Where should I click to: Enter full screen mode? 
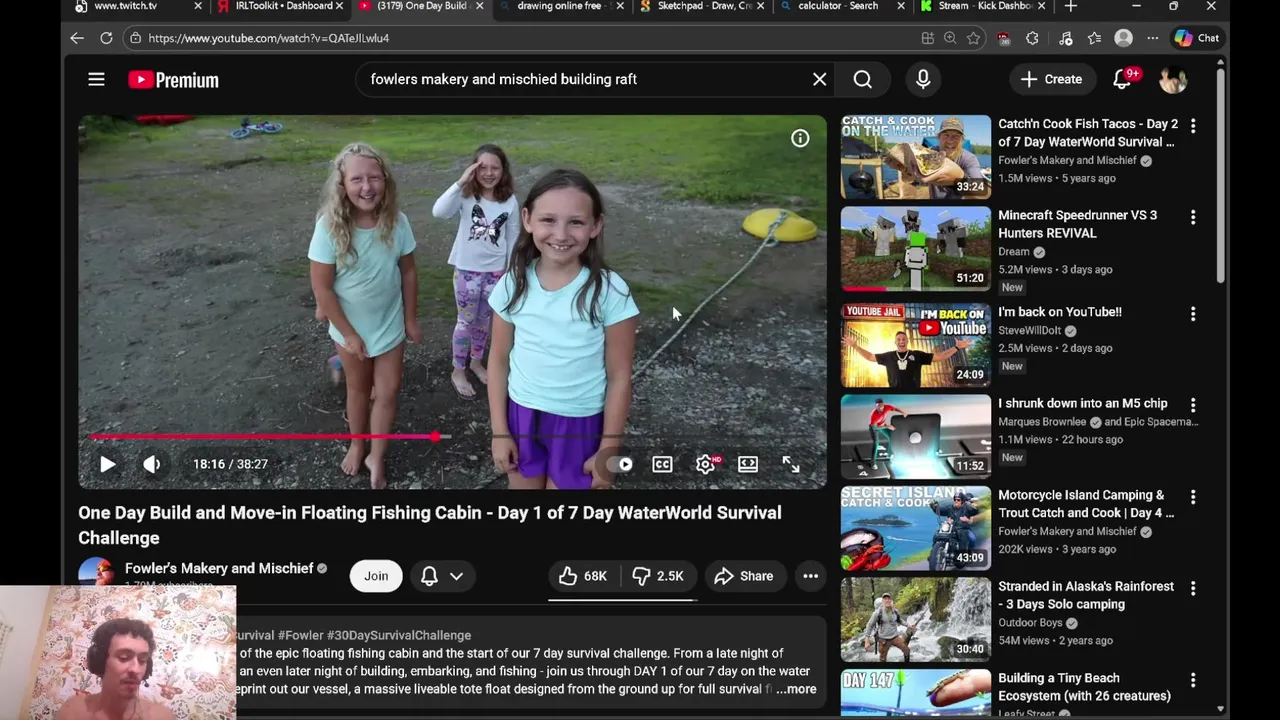pyautogui.click(x=791, y=464)
